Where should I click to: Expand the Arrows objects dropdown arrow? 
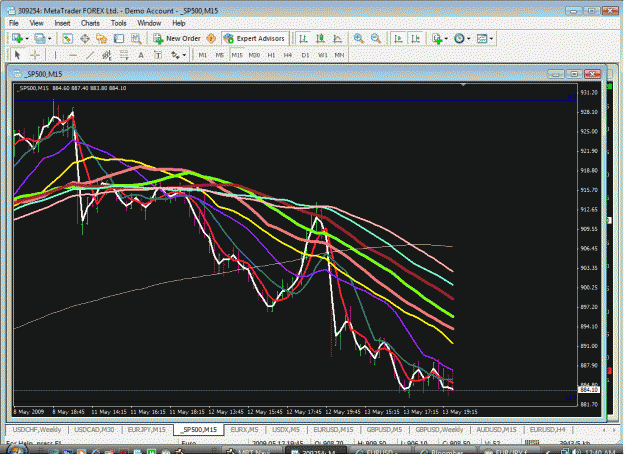coord(184,55)
